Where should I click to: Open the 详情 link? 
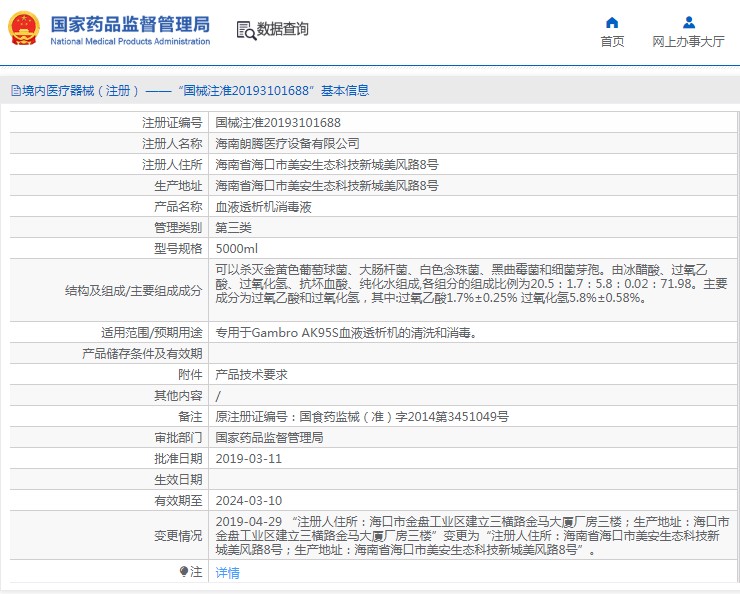(x=228, y=573)
